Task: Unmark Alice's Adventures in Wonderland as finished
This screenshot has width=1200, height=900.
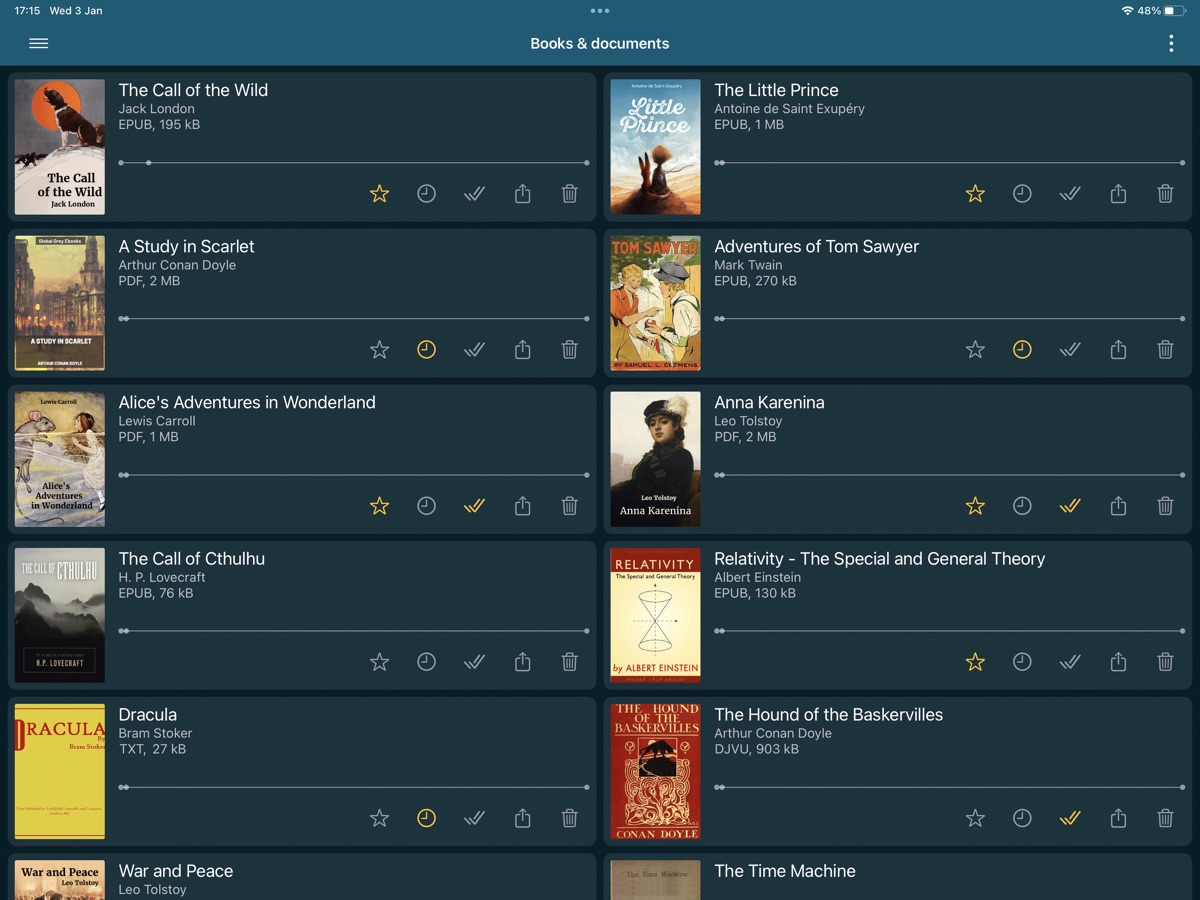Action: [474, 506]
